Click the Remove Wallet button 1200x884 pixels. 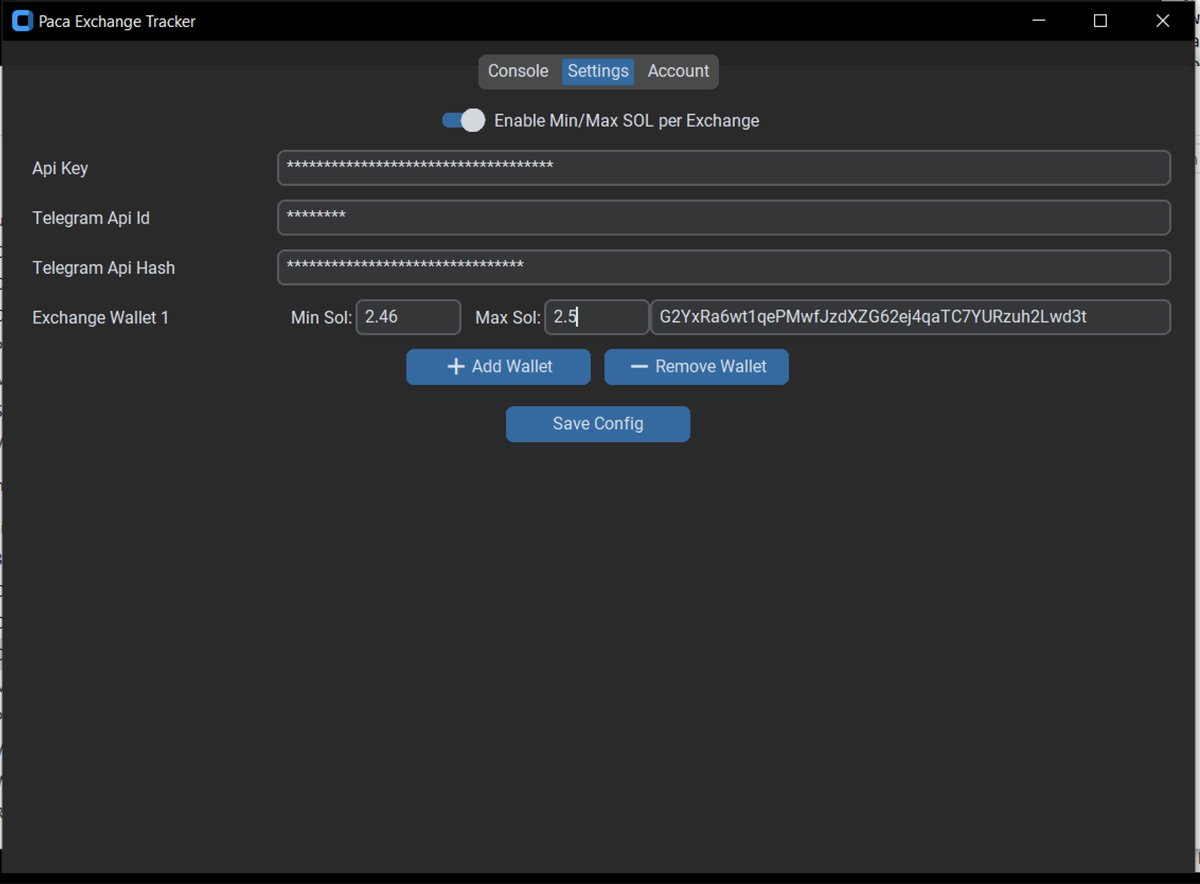(x=696, y=367)
